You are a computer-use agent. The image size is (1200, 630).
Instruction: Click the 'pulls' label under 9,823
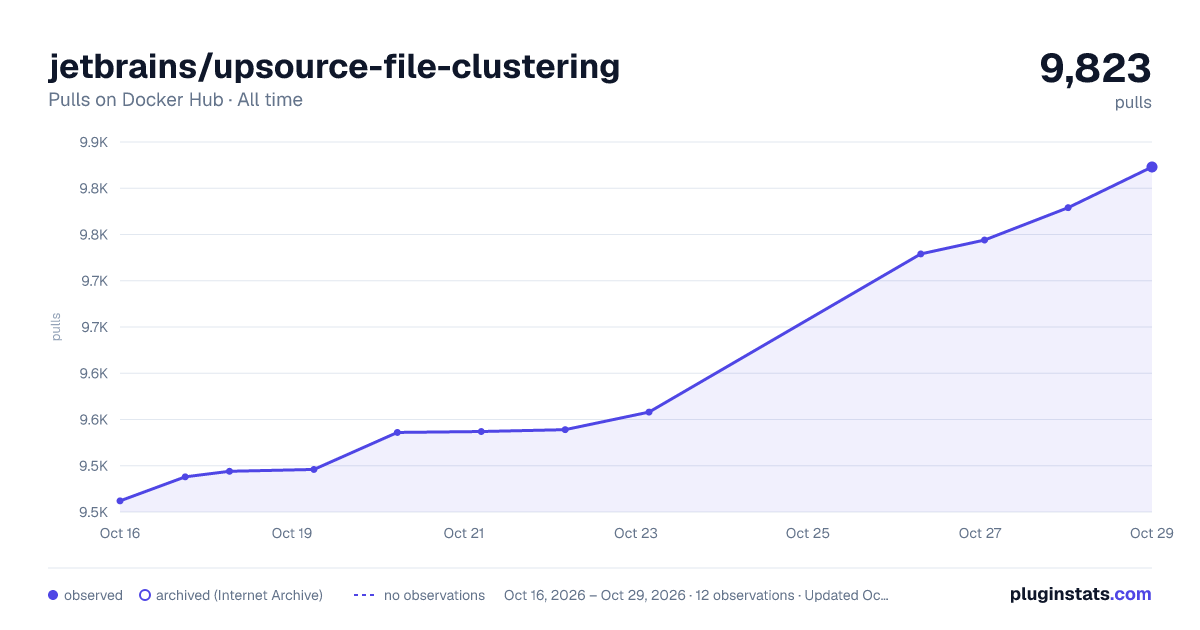[x=1133, y=103]
